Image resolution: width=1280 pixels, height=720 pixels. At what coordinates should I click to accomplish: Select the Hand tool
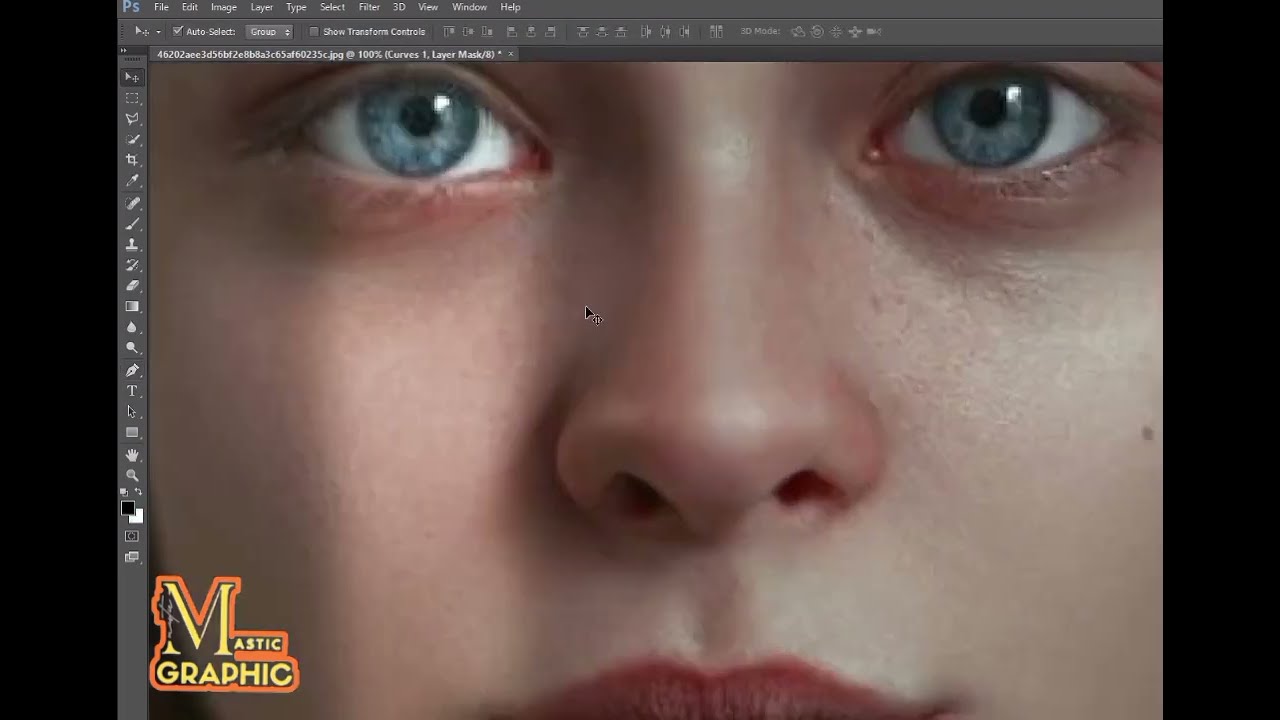[x=132, y=455]
